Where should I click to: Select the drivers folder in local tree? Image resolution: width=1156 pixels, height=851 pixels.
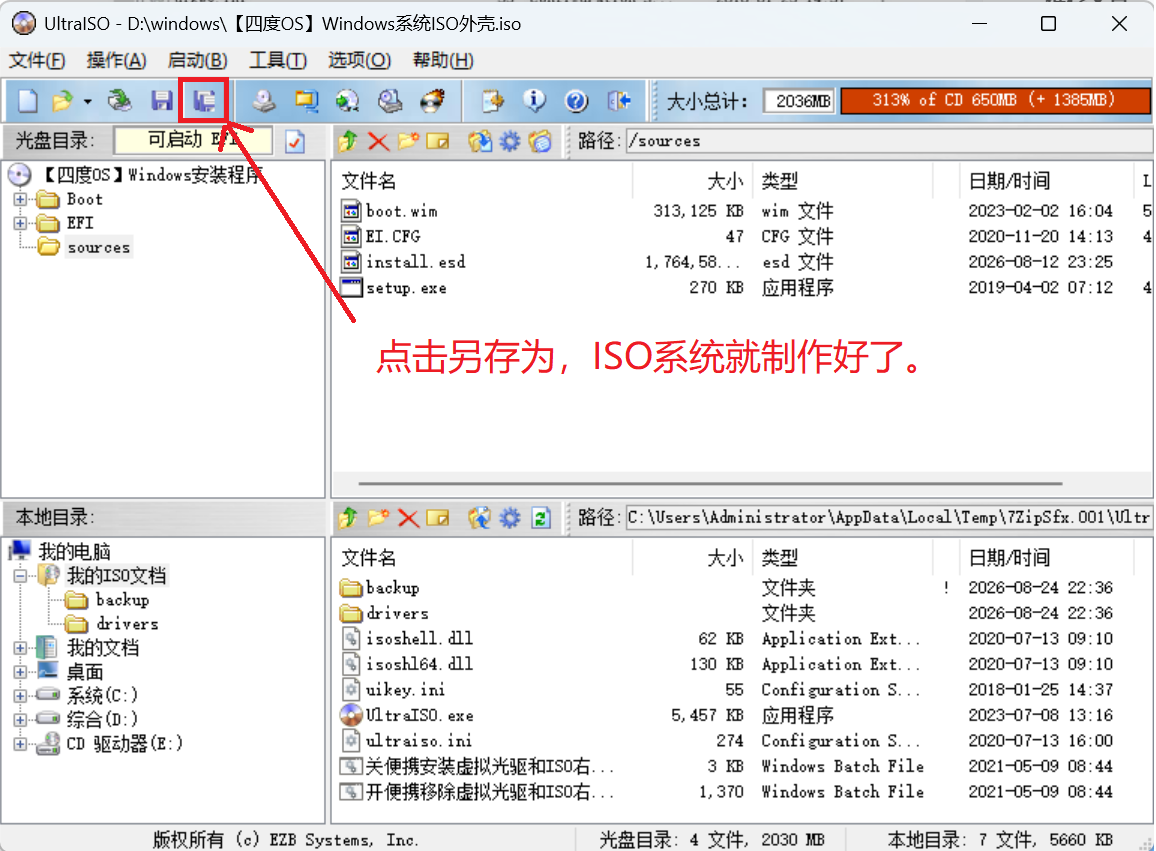click(x=127, y=624)
